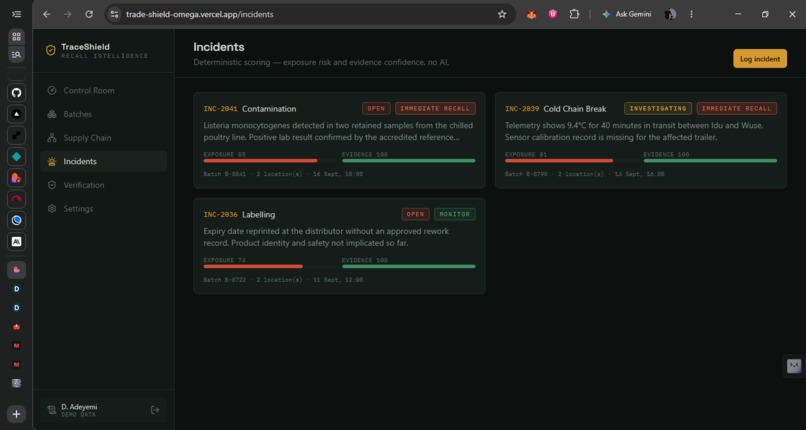The width and height of the screenshot is (806, 430).
Task: Click the Listeria monocytogenes description text
Action: point(338,132)
